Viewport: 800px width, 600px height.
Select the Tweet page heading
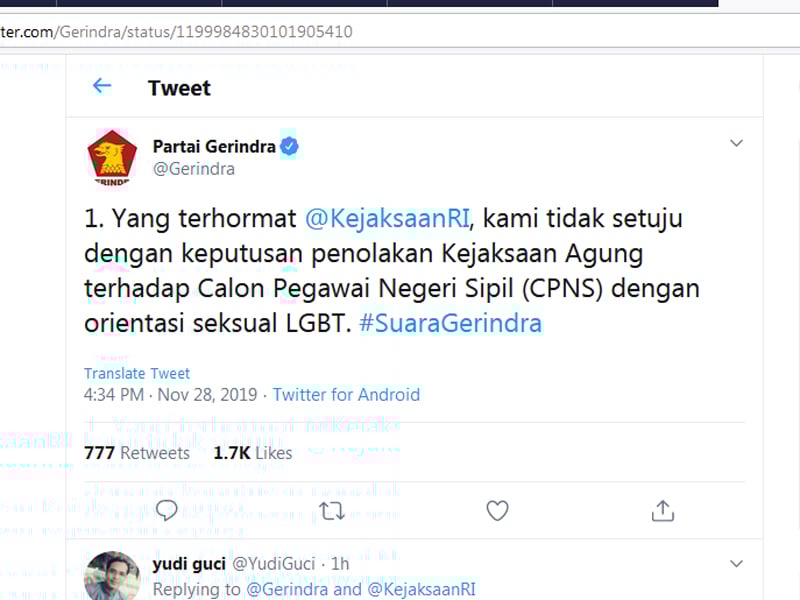click(179, 88)
